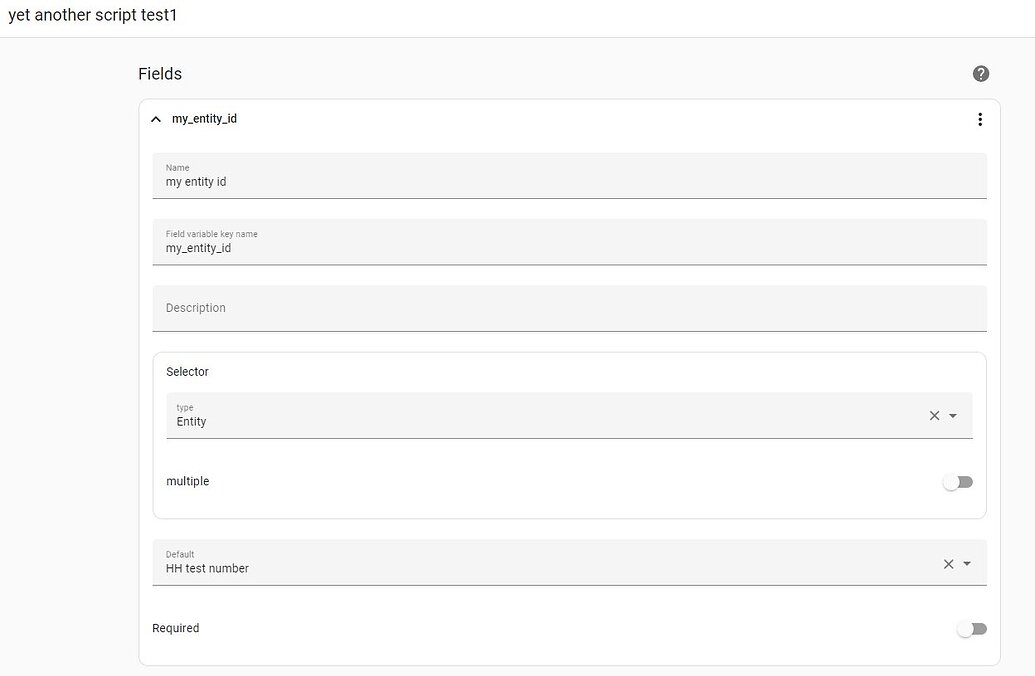Click the Fields heading

pos(158,73)
